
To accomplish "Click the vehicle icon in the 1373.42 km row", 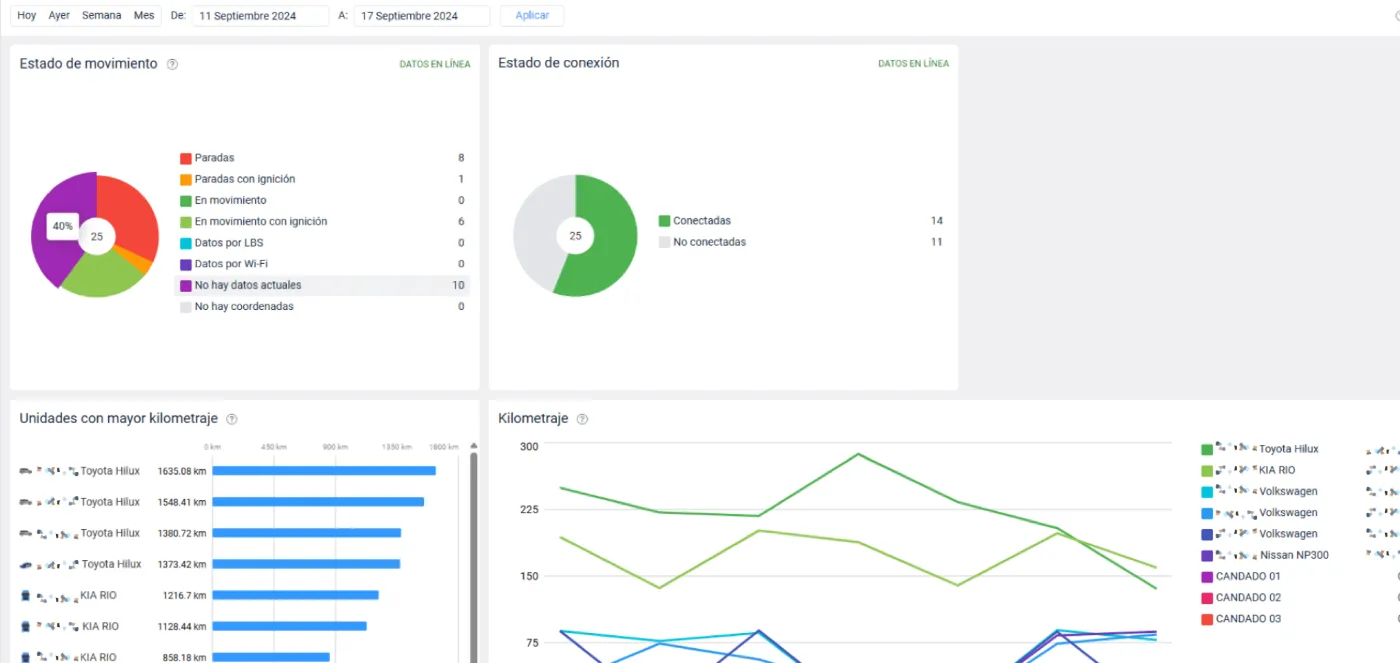I will pyautogui.click(x=25, y=564).
